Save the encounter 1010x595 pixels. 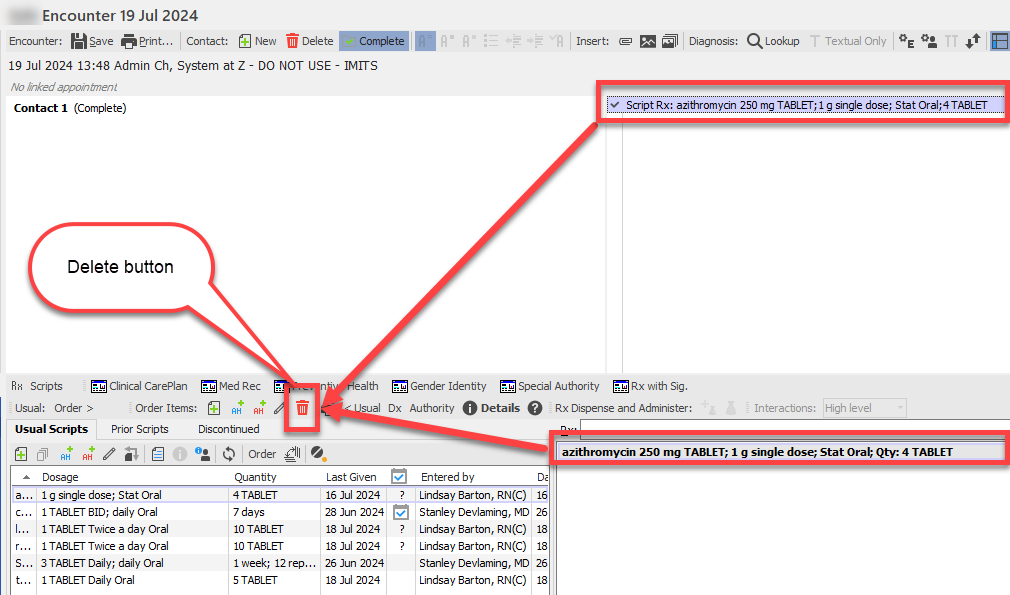[x=91, y=41]
